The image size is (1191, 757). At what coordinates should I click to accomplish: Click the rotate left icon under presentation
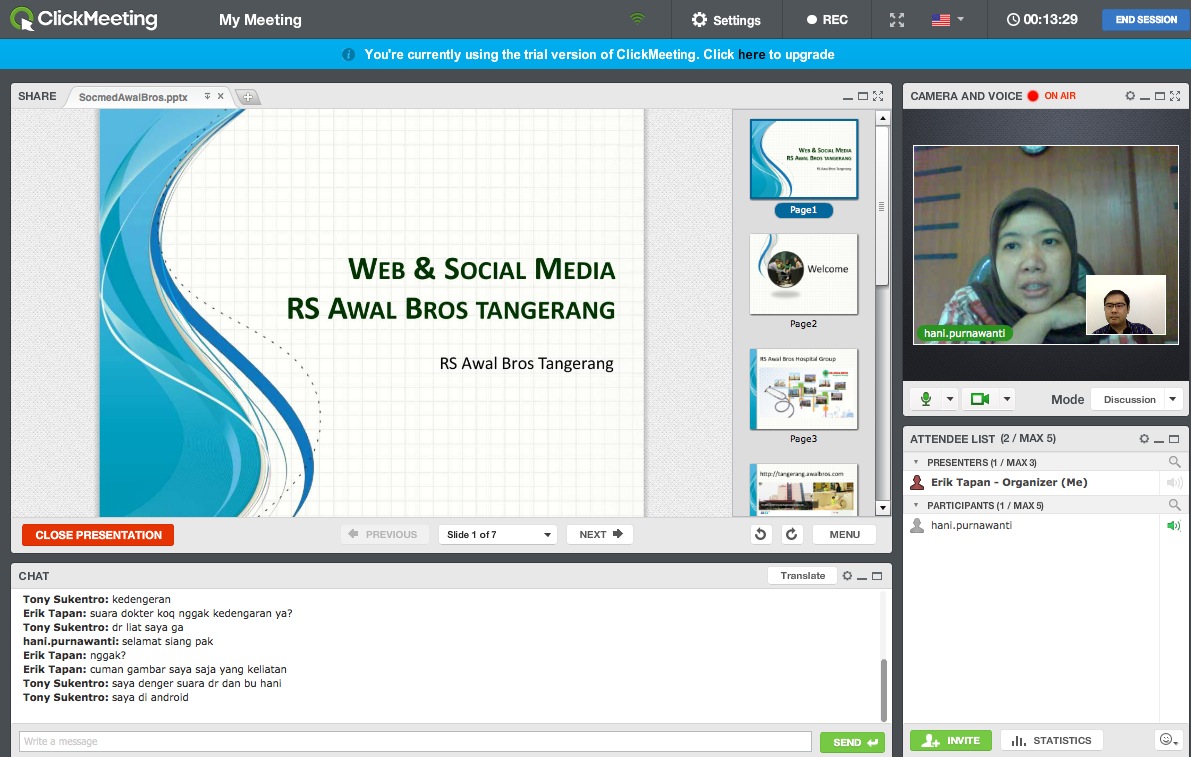click(761, 535)
